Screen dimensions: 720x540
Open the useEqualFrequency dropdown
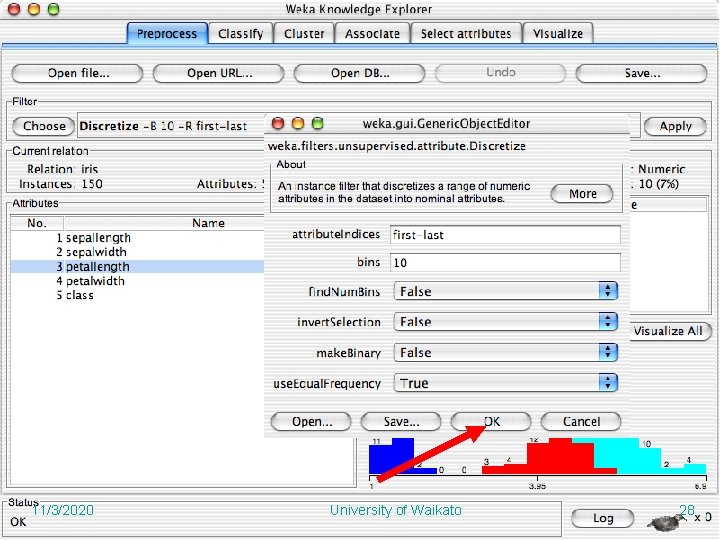506,383
